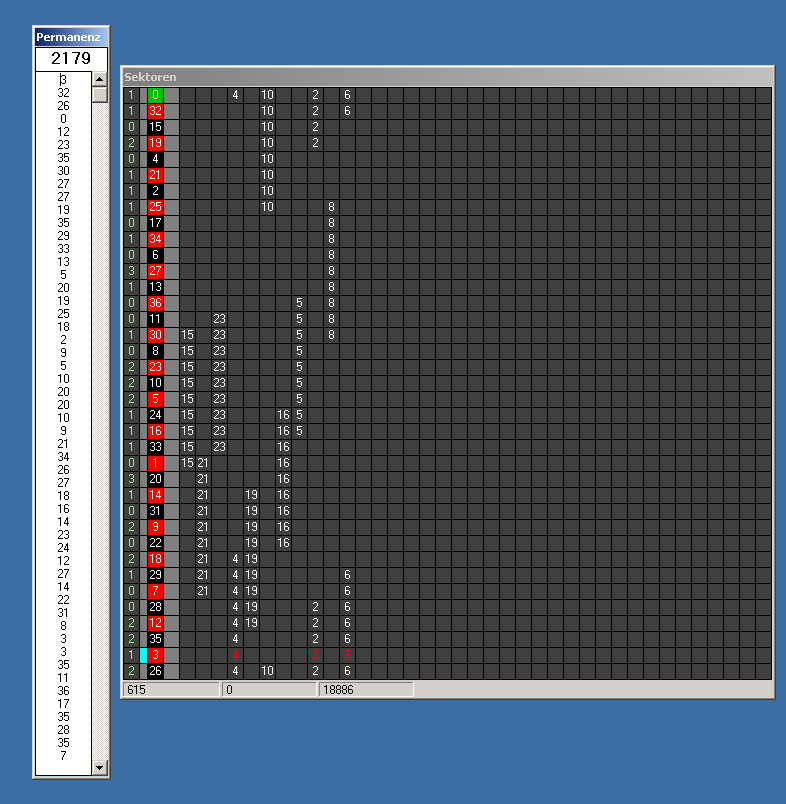Image resolution: width=786 pixels, height=804 pixels.
Task: Click the 15 value in the number 30 row
Action: 187,335
